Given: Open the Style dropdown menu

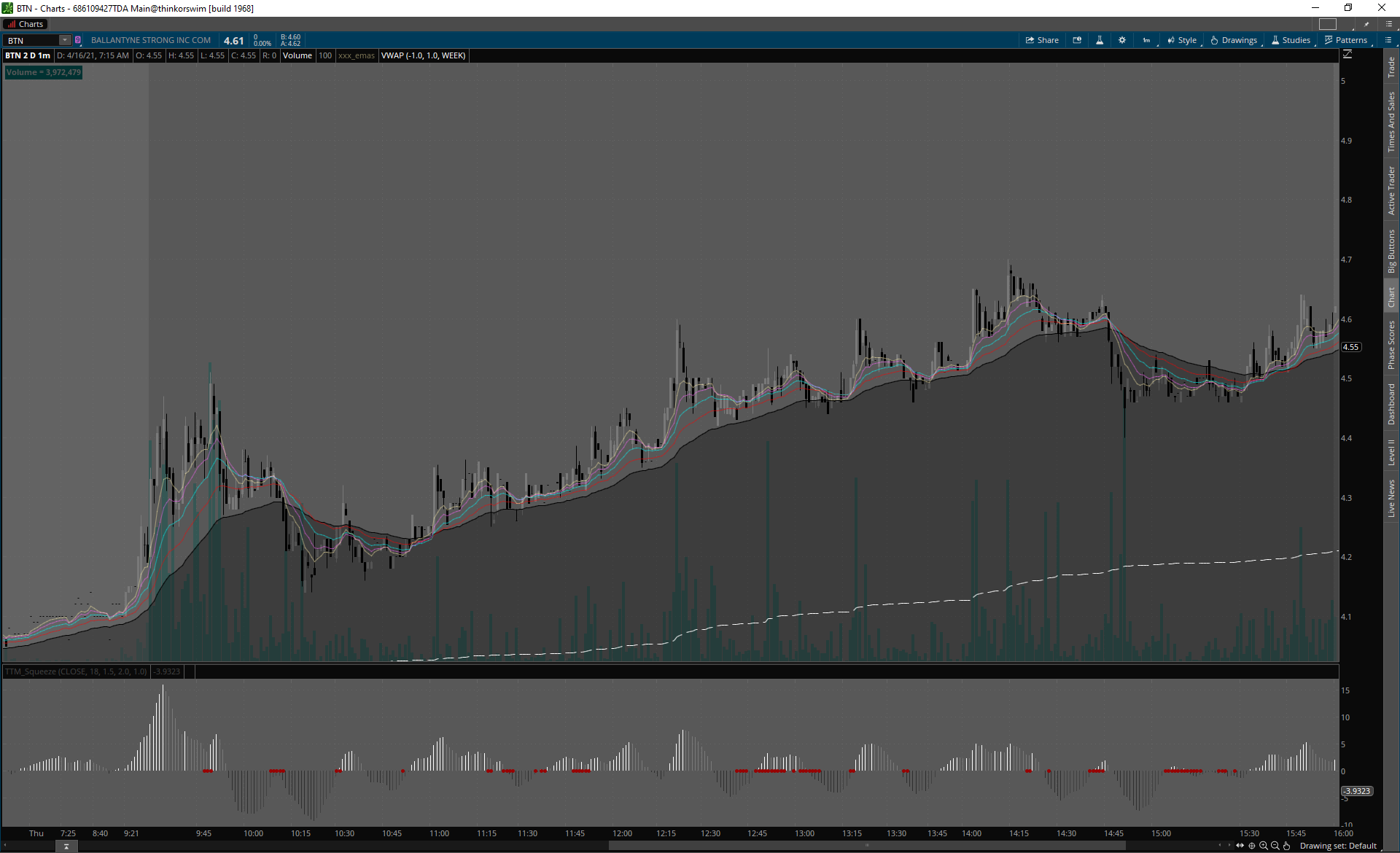Looking at the screenshot, I should click(1182, 40).
